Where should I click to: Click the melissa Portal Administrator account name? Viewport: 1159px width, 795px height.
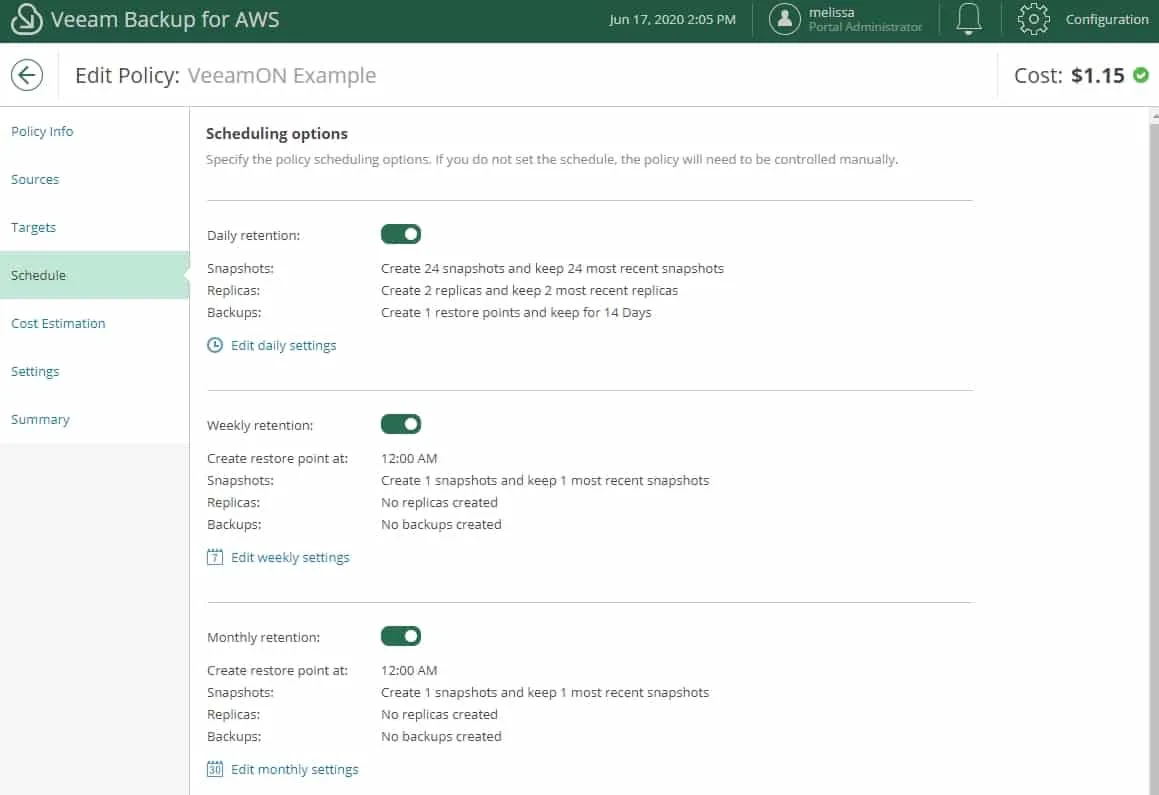point(865,19)
